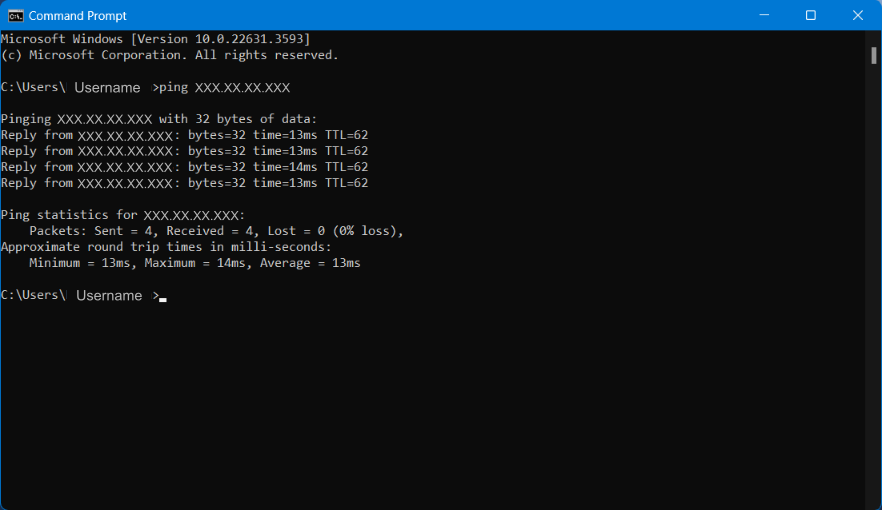Click the blinking cursor at the last prompt

tap(163, 300)
